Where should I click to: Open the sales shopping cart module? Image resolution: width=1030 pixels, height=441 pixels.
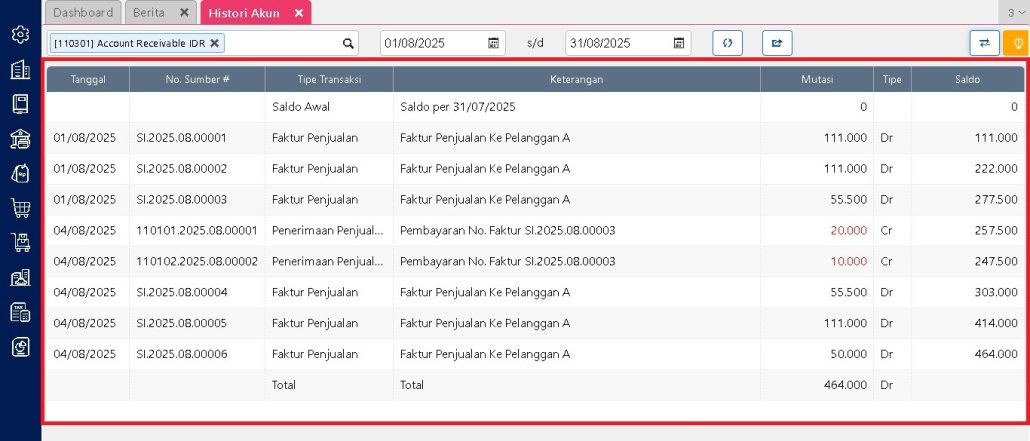pos(20,208)
